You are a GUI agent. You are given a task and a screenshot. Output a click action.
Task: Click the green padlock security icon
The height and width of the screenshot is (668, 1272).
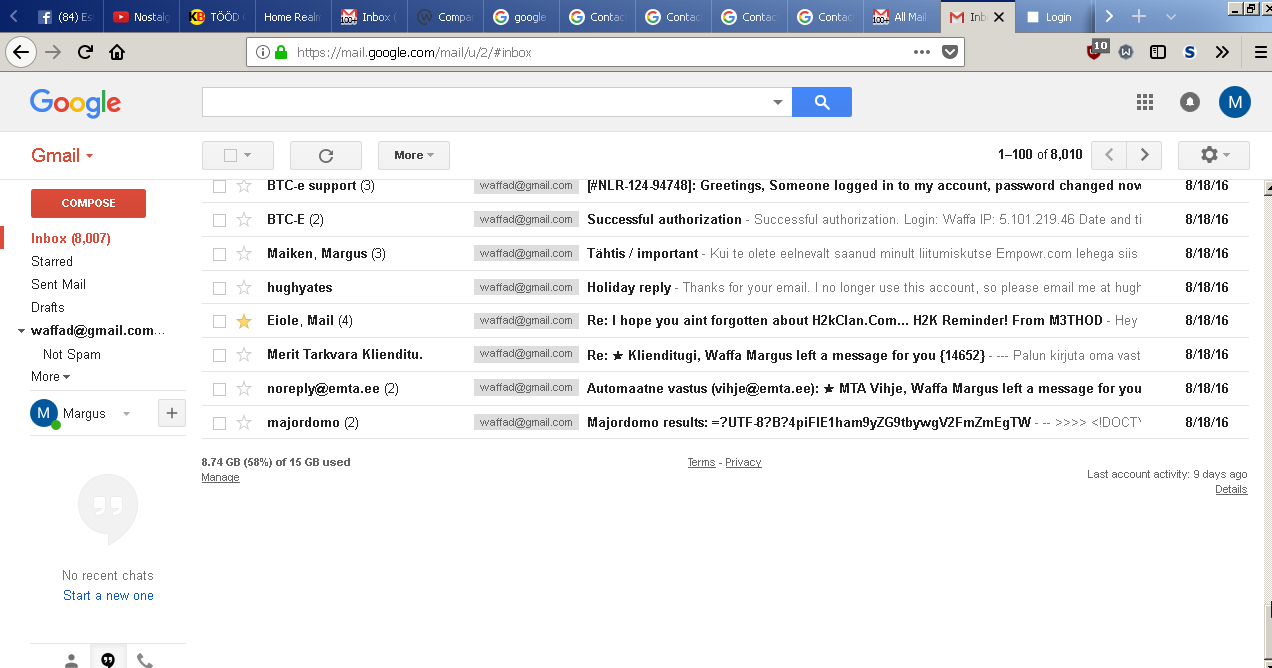click(281, 52)
